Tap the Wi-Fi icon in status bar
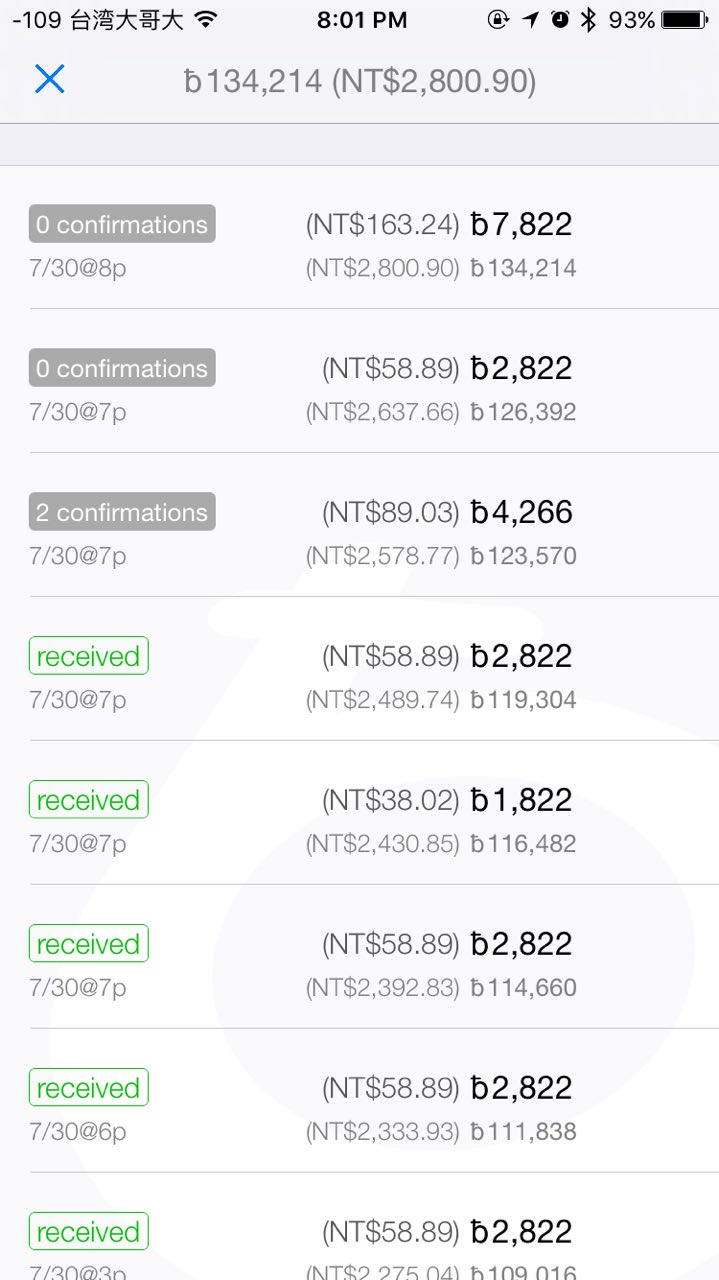Viewport: 719px width, 1280px height. point(206,19)
